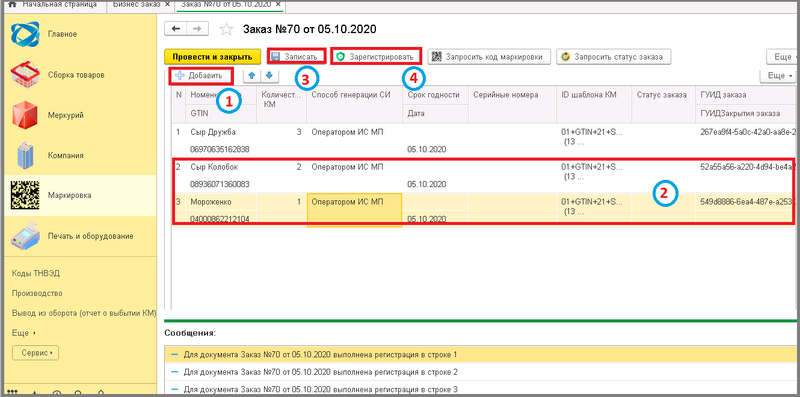Select the Меркурий red cube icon
Viewport: 800px width, 397px height.
(x=24, y=115)
